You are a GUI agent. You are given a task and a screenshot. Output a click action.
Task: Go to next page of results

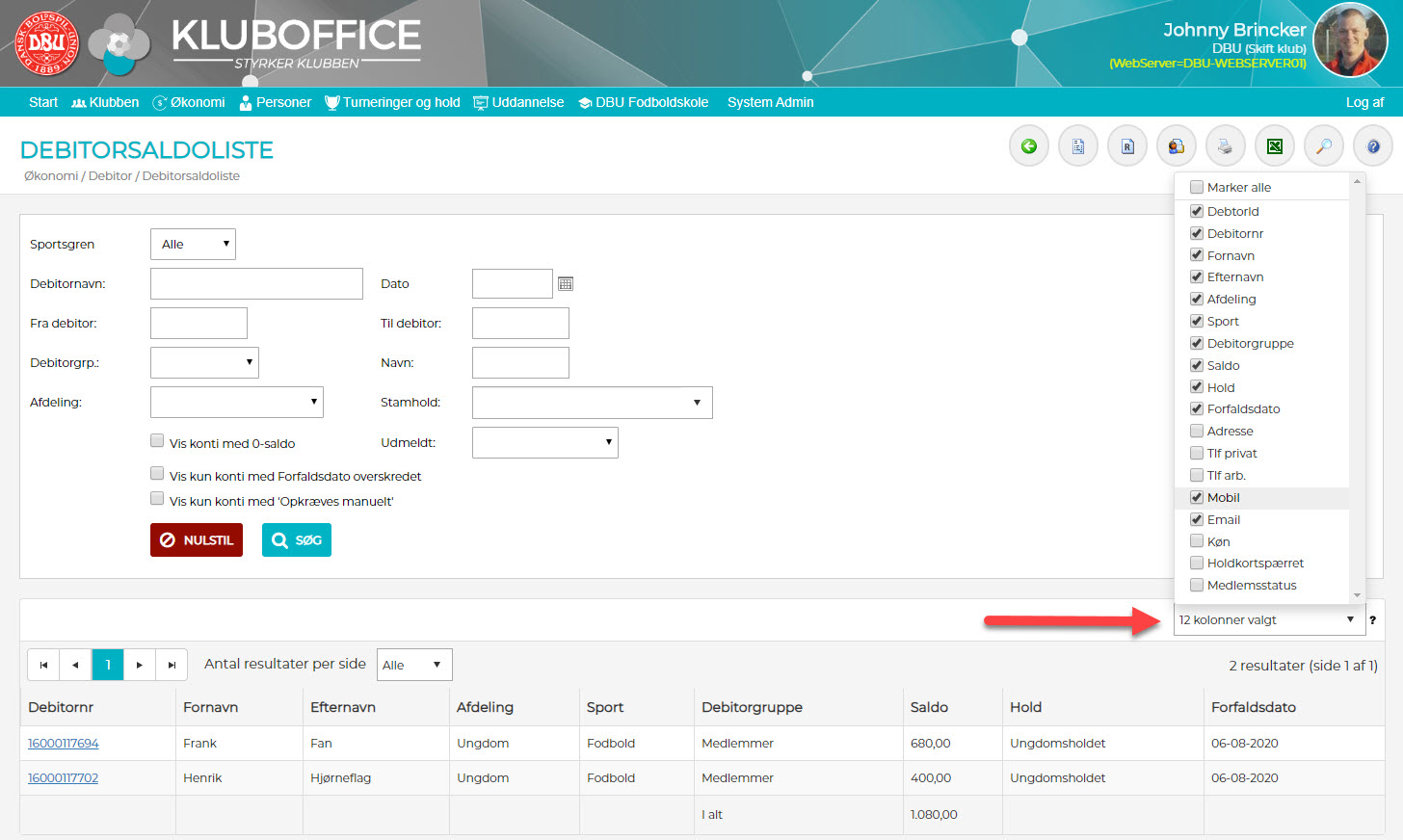(140, 665)
